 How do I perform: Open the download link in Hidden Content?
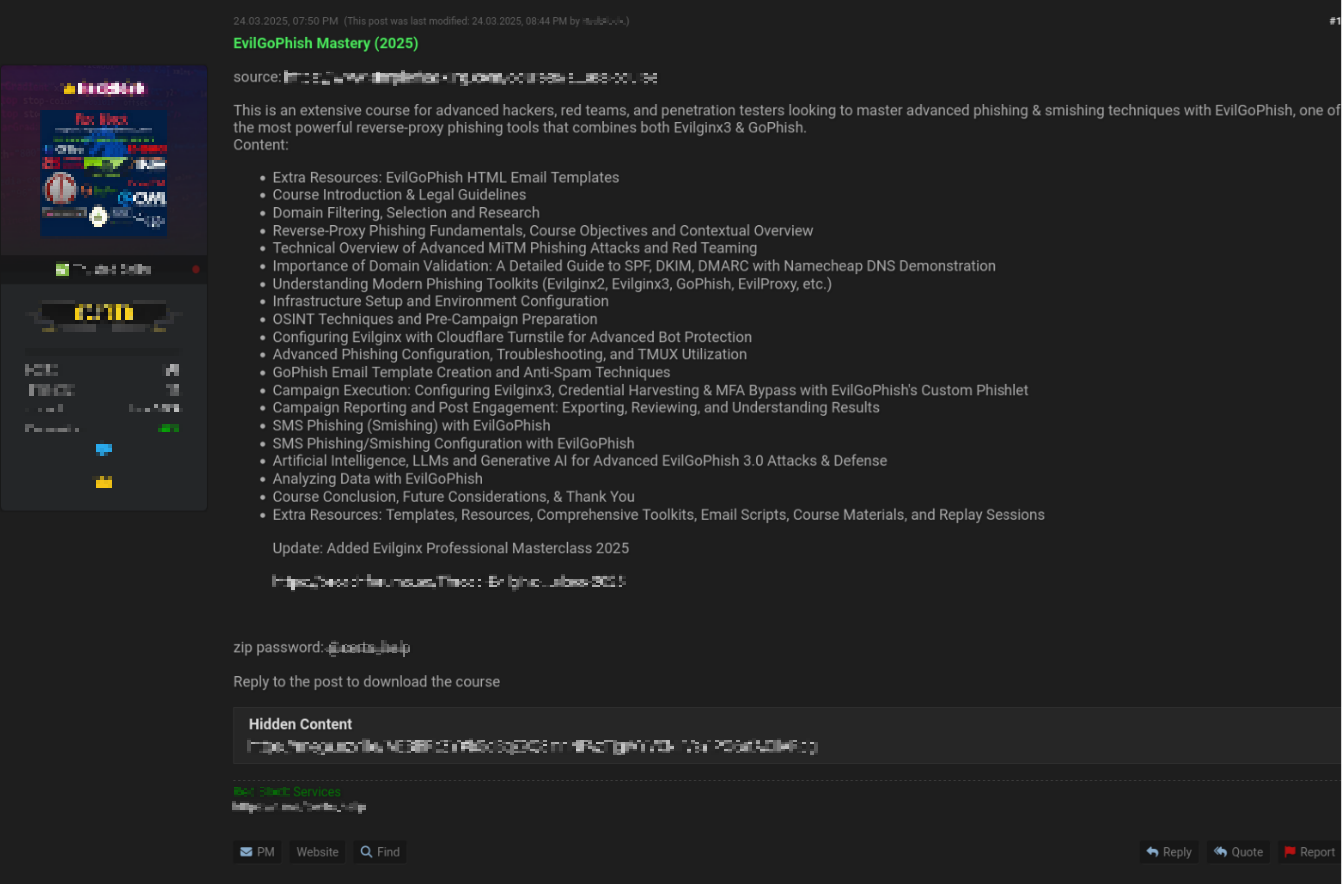point(533,746)
